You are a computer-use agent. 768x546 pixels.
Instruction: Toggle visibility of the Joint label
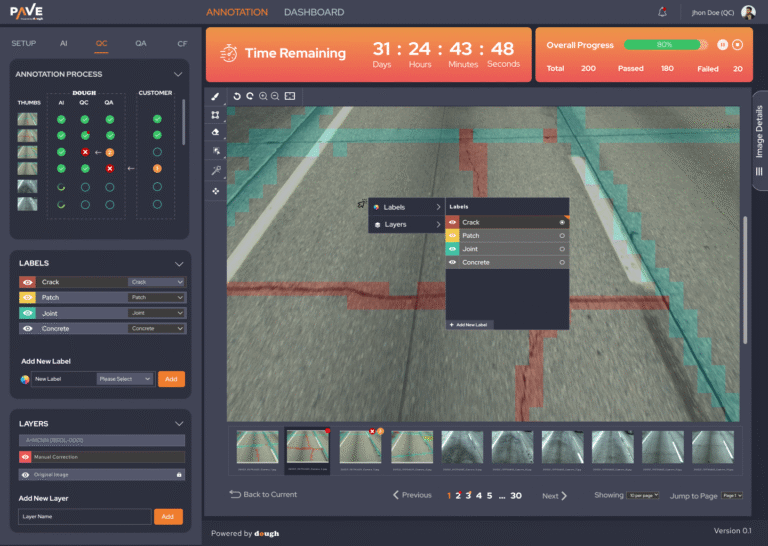(x=27, y=313)
